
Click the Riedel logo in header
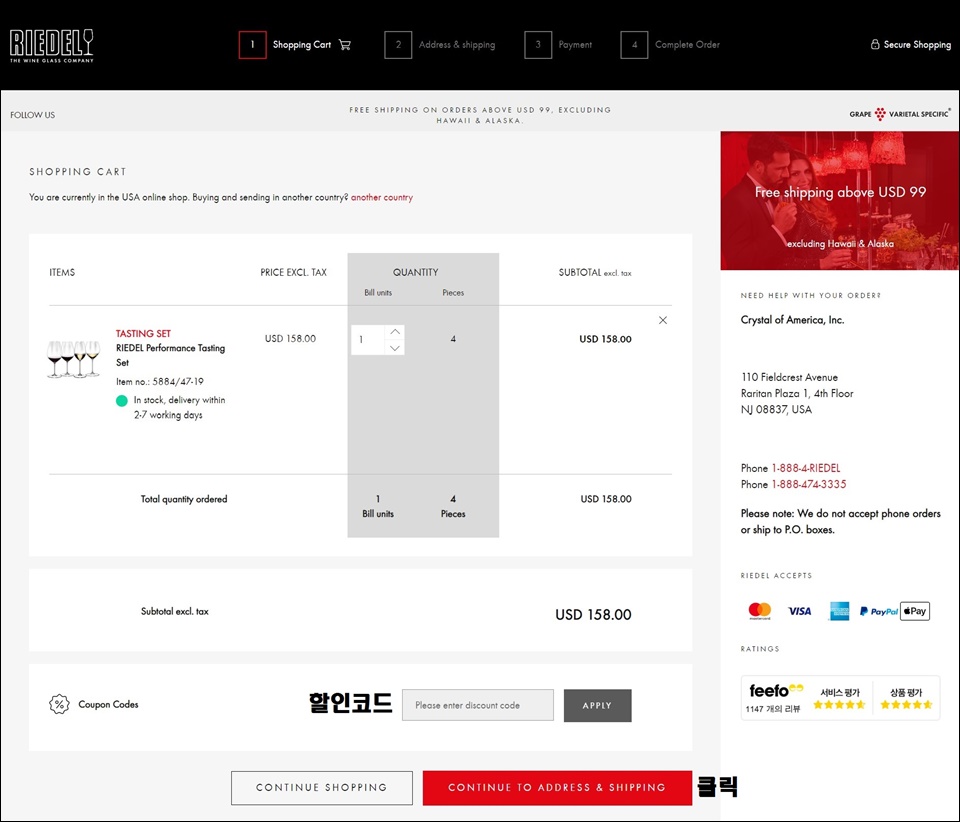click(52, 45)
